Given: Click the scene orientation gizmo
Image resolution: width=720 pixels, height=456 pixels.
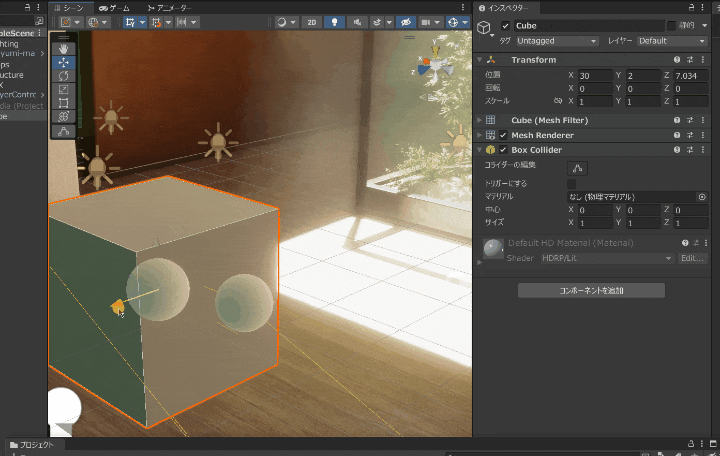Looking at the screenshot, I should pyautogui.click(x=437, y=66).
